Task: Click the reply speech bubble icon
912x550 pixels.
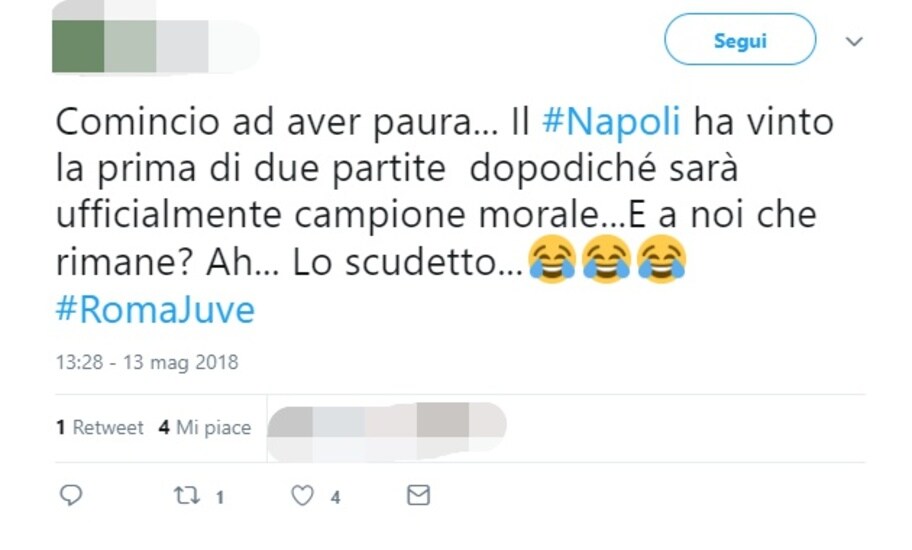Action: click(71, 495)
